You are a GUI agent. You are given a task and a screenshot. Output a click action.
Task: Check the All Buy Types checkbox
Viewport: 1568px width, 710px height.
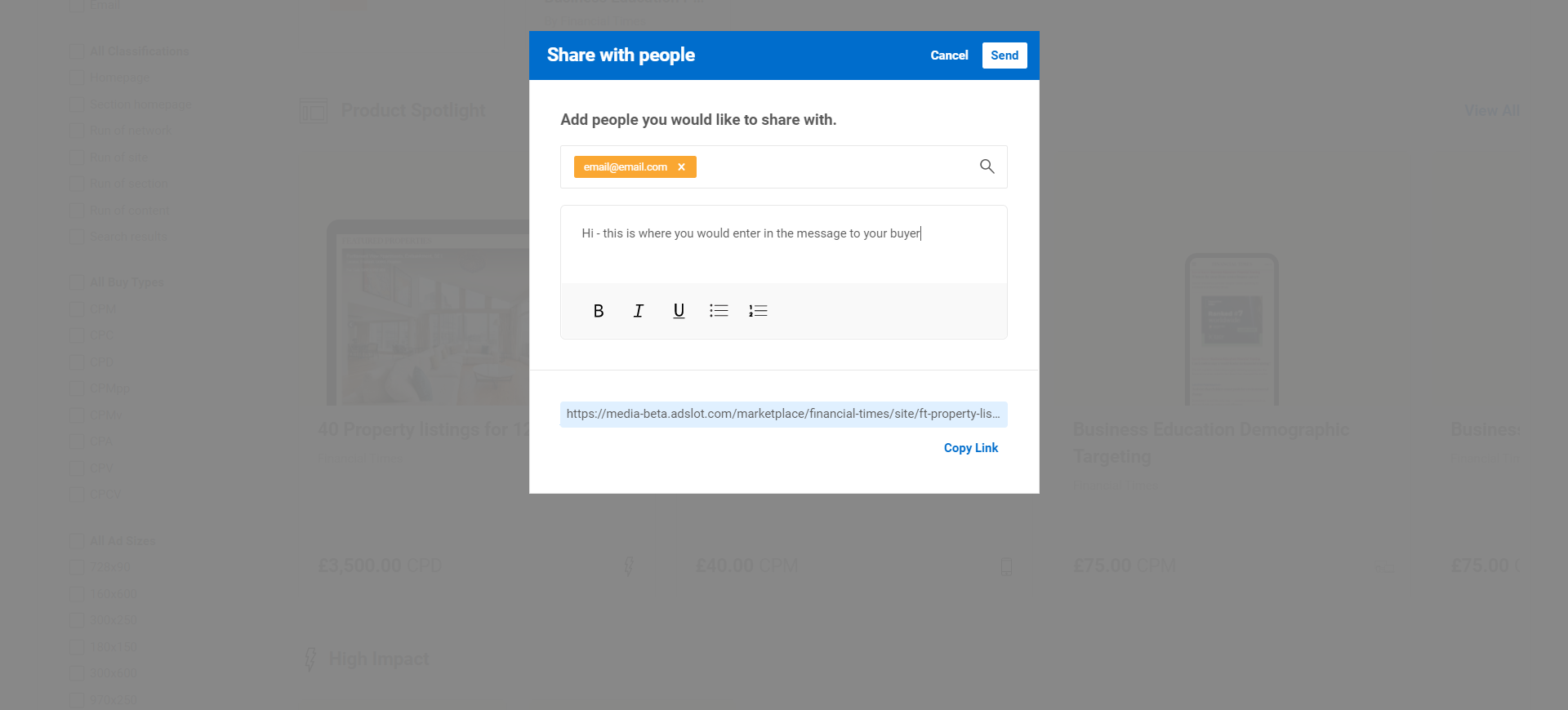(x=78, y=282)
